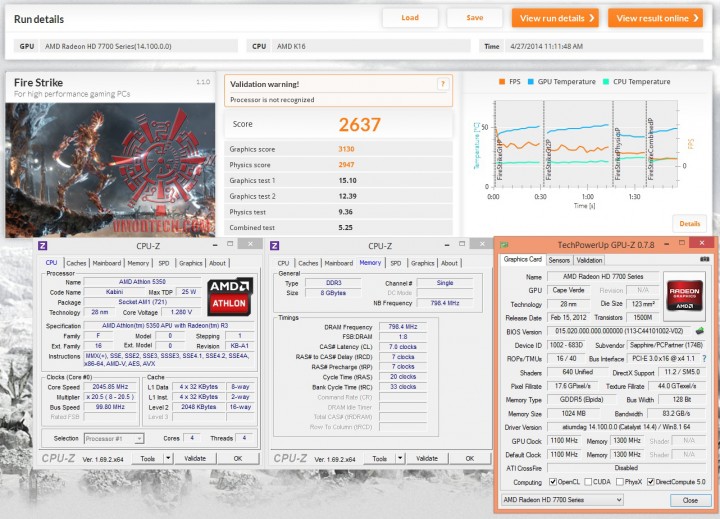Switch to the Sensors tab in GPU-Z

point(559,260)
